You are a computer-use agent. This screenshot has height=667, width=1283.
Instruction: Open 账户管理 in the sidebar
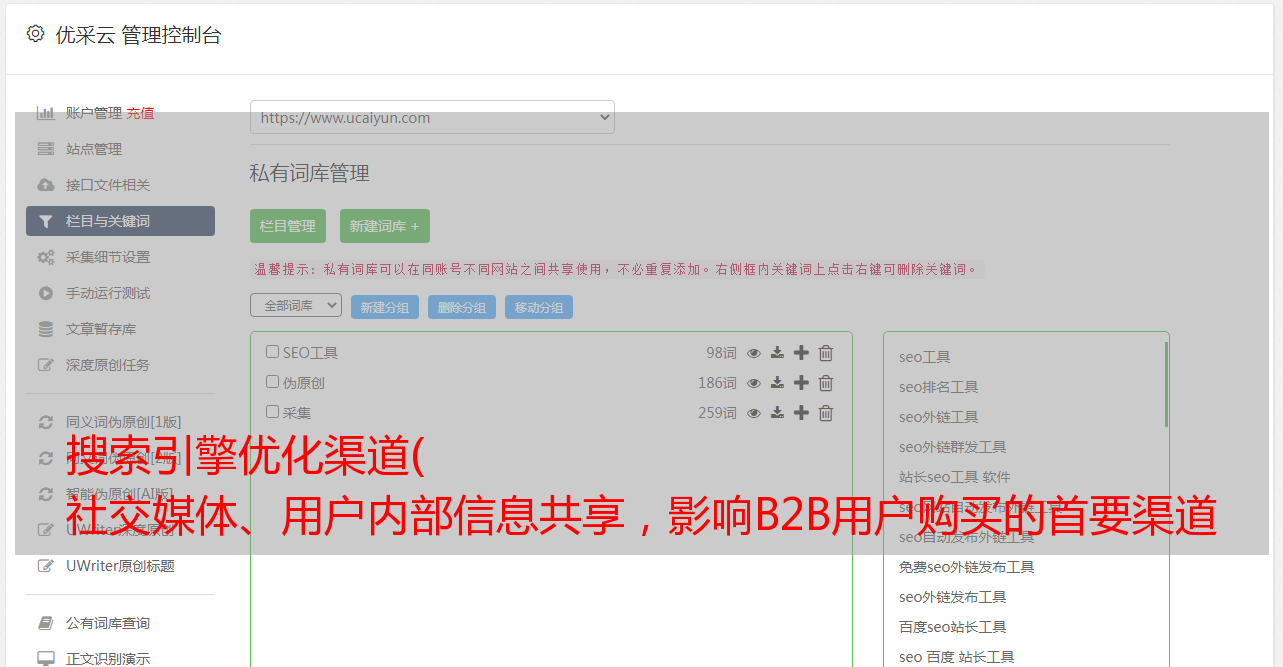93,113
